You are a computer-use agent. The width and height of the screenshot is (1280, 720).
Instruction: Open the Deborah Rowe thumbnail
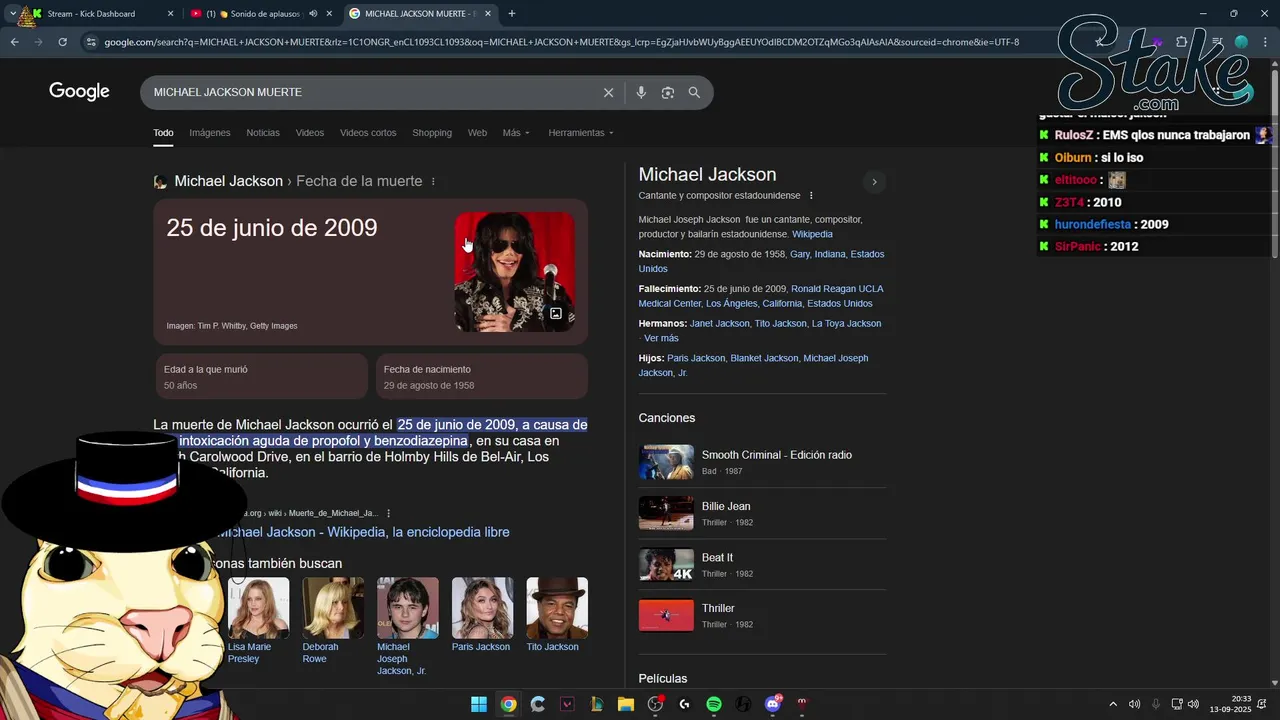tap(333, 608)
